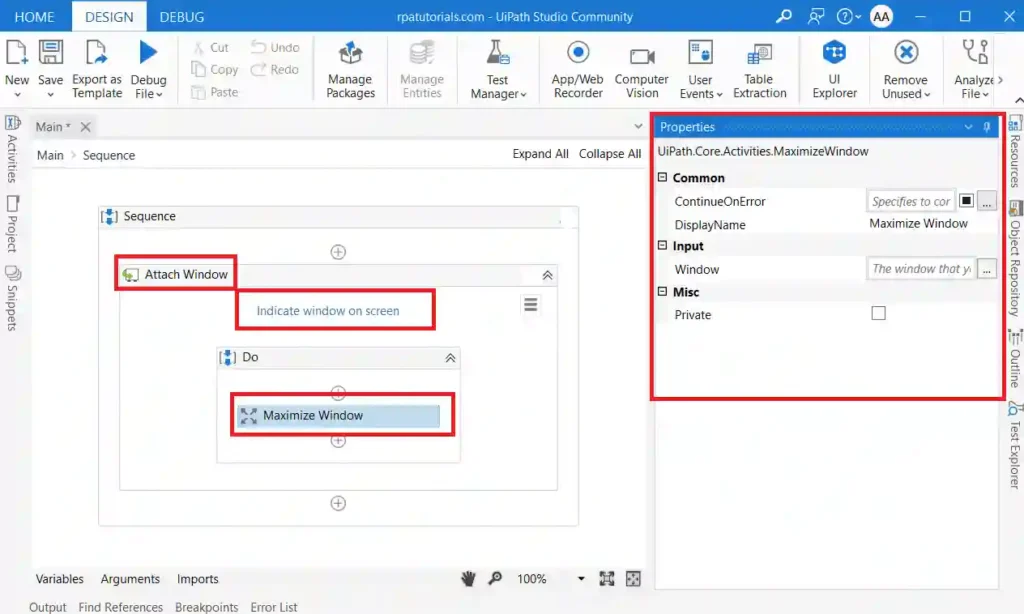Expand ribbon overflow arrow after Analyze File

coord(1000,80)
